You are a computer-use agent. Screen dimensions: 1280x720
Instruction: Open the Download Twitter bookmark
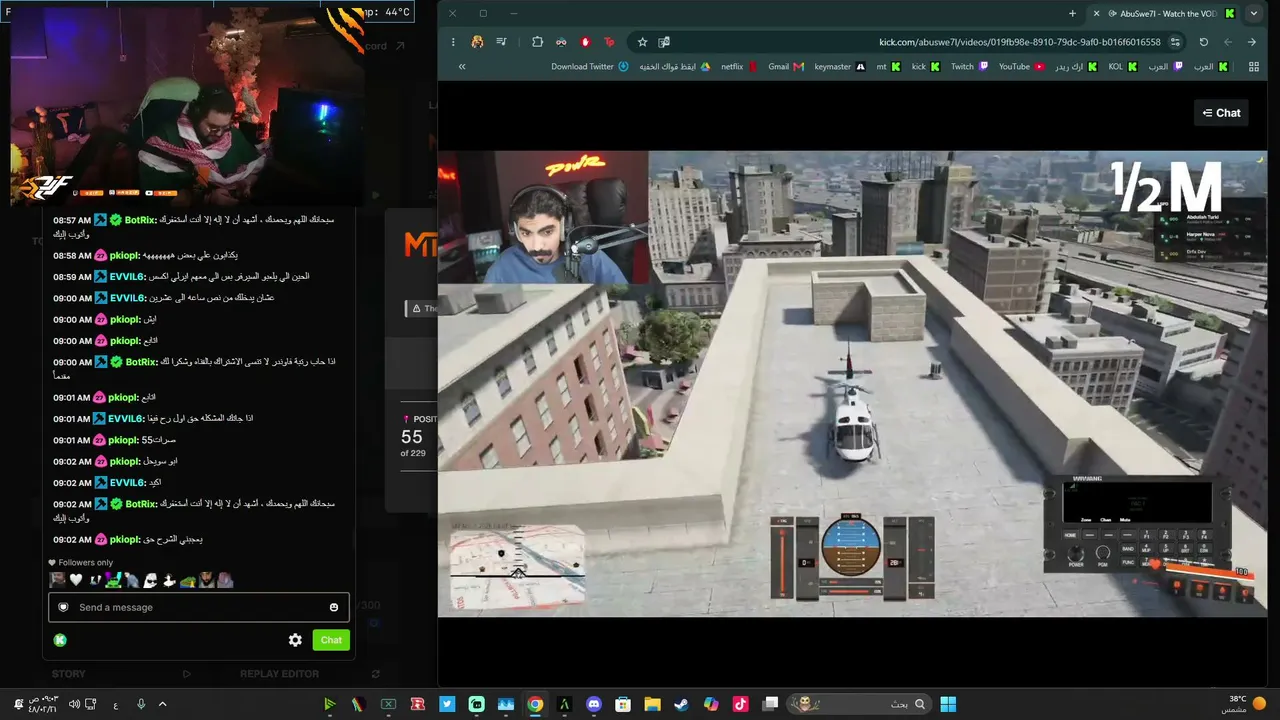590,67
